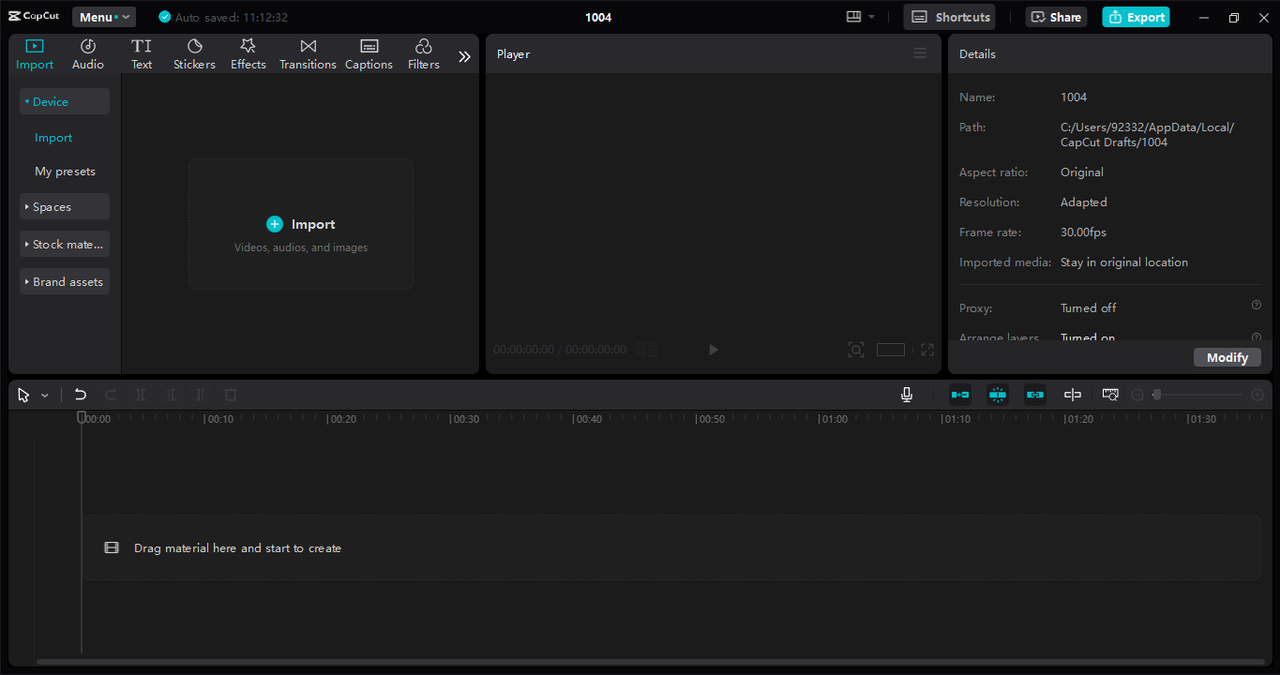1280x675 pixels.
Task: Click the Stay in original location value
Action: 1124,262
